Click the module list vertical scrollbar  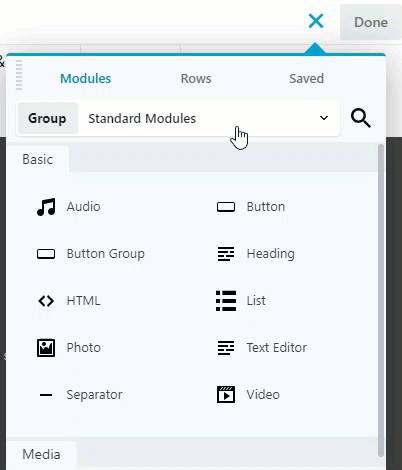[381, 300]
